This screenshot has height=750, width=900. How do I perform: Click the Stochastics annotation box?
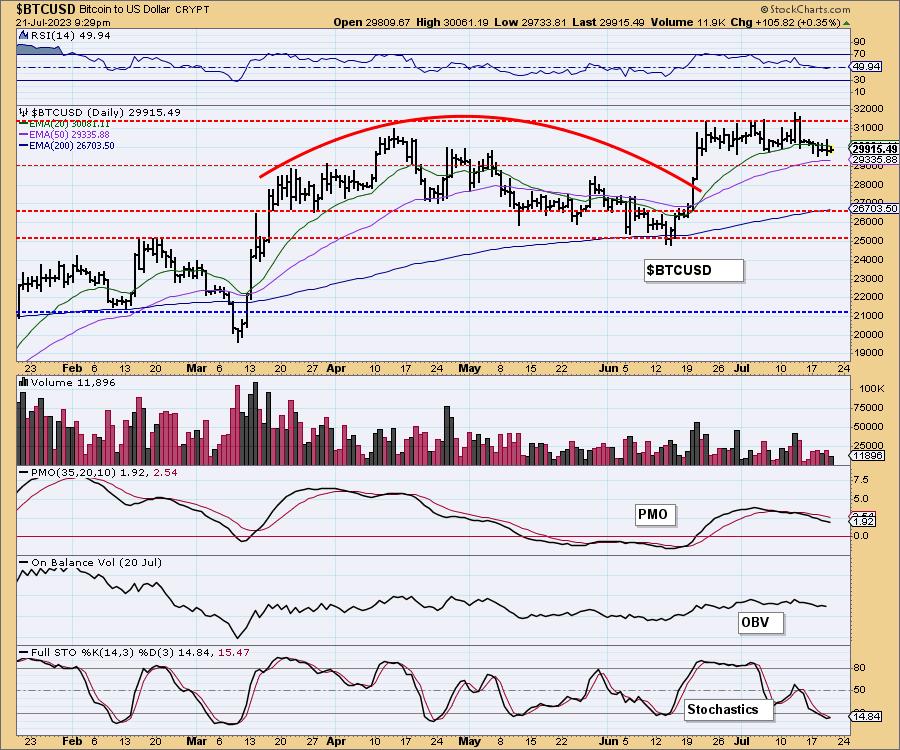click(x=728, y=710)
